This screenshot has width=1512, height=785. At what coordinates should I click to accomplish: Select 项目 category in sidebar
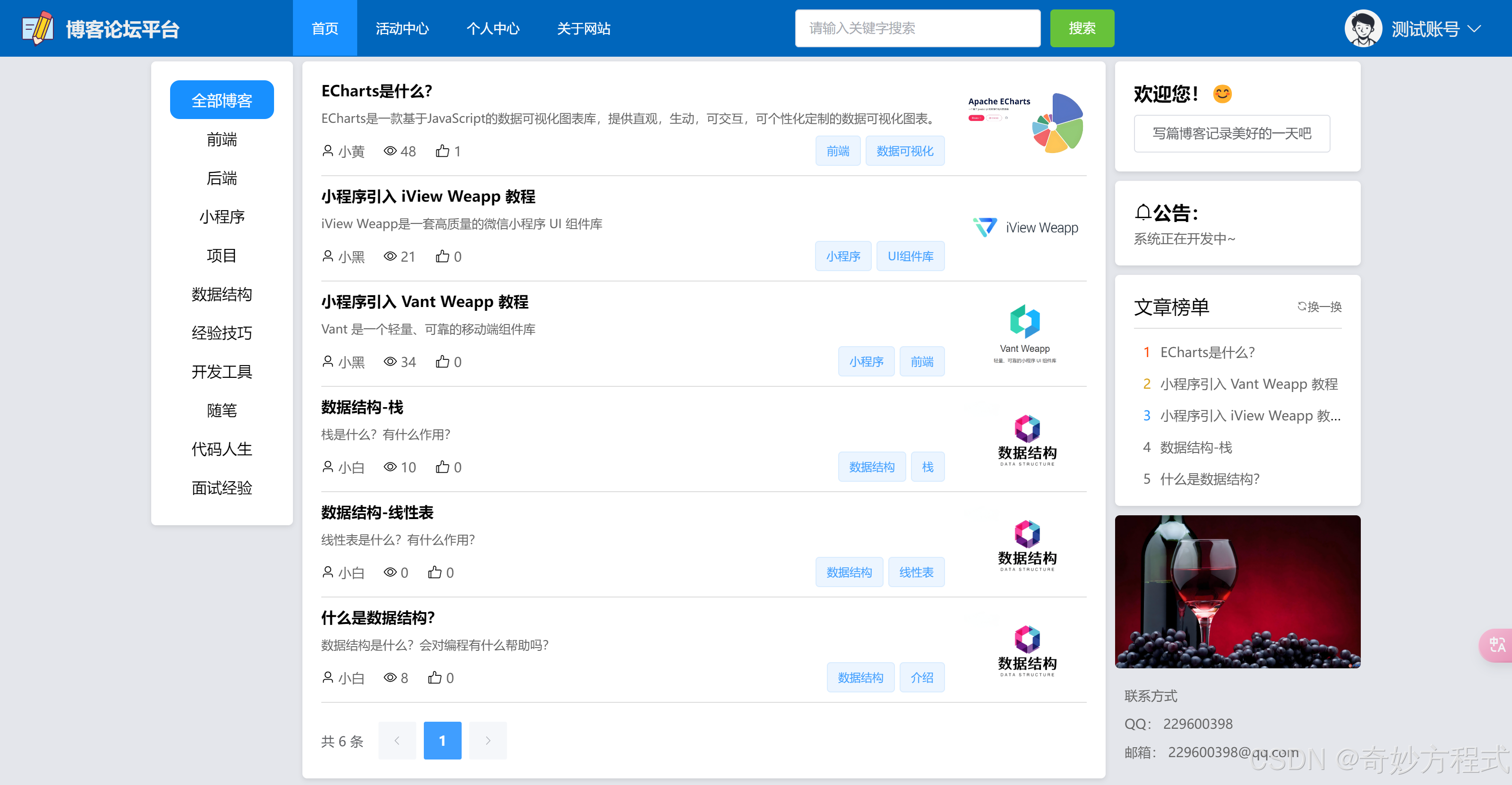tap(222, 255)
